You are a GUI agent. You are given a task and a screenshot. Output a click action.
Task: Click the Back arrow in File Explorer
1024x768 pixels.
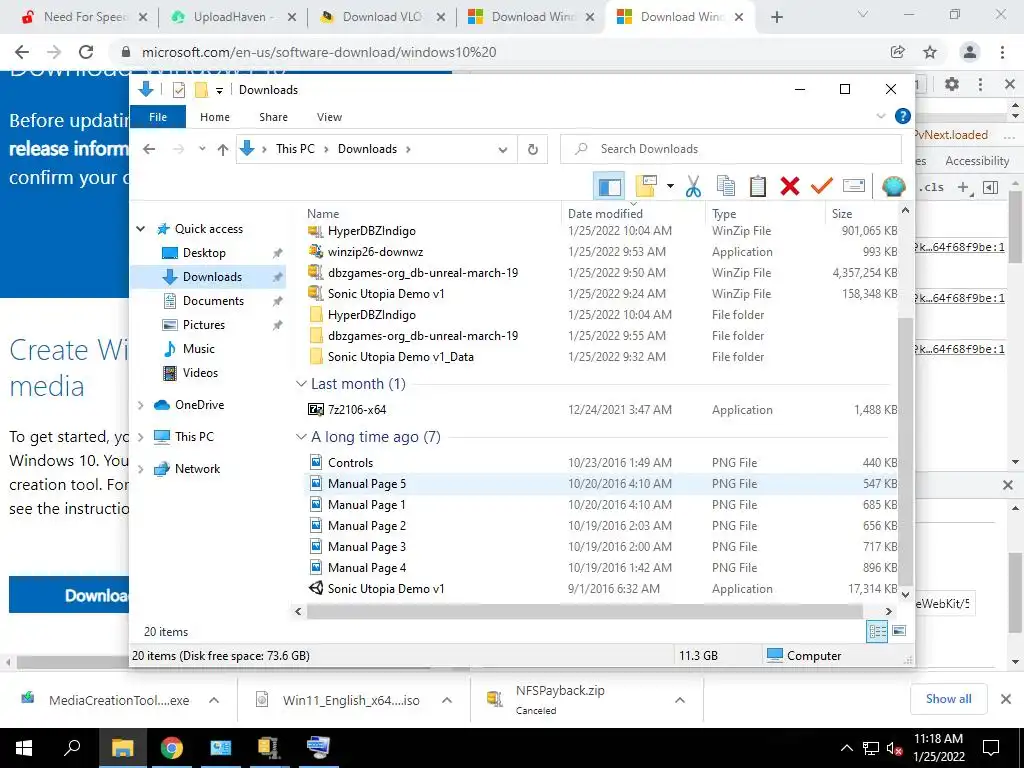[149, 149]
